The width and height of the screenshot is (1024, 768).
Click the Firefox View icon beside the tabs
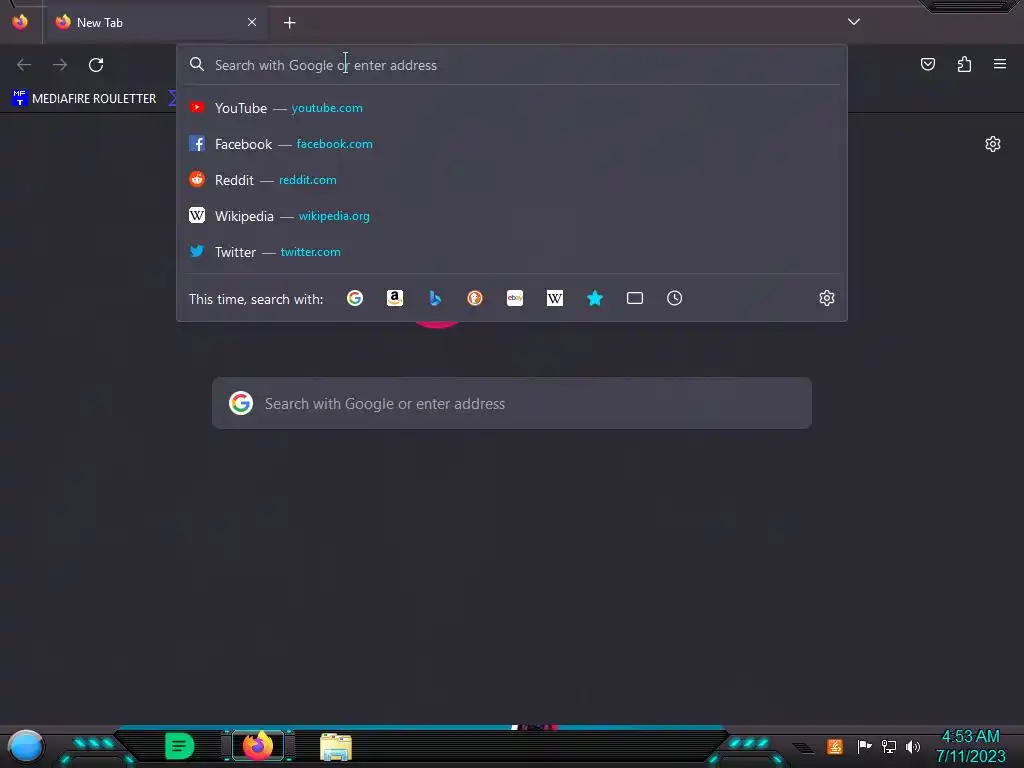click(x=20, y=22)
